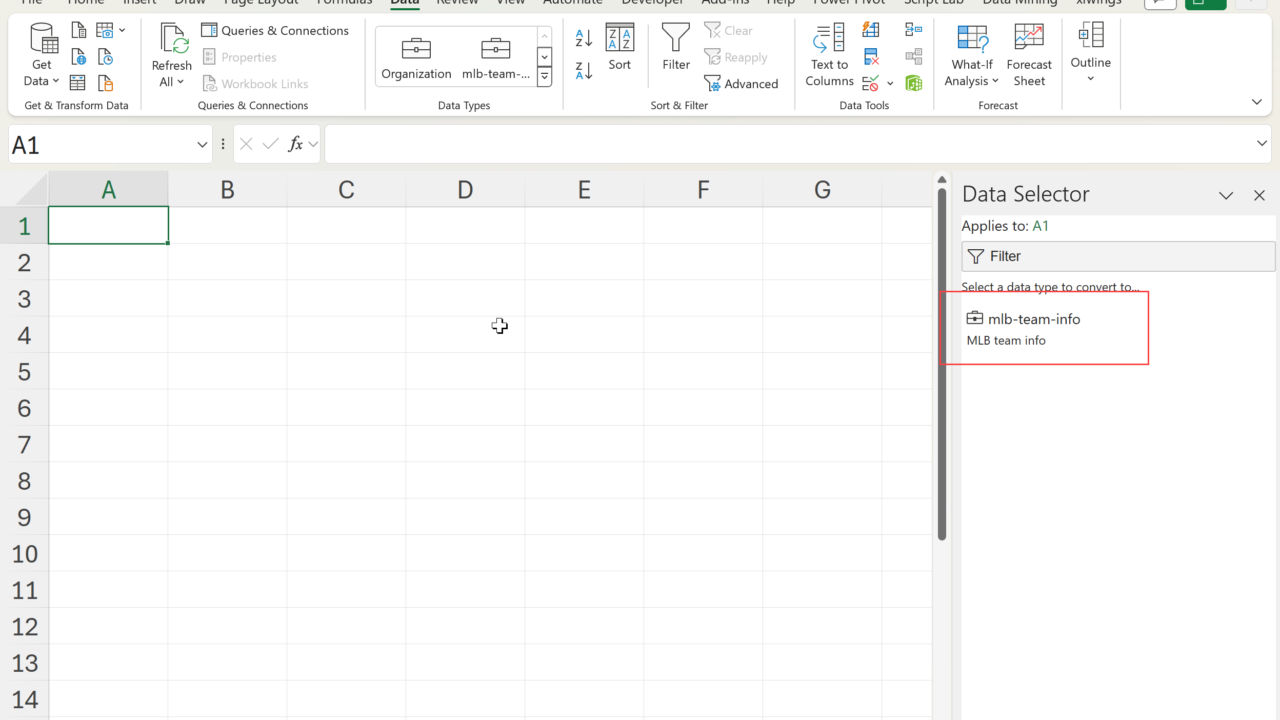
Task: Click the Text to Columns icon
Action: [x=829, y=56]
